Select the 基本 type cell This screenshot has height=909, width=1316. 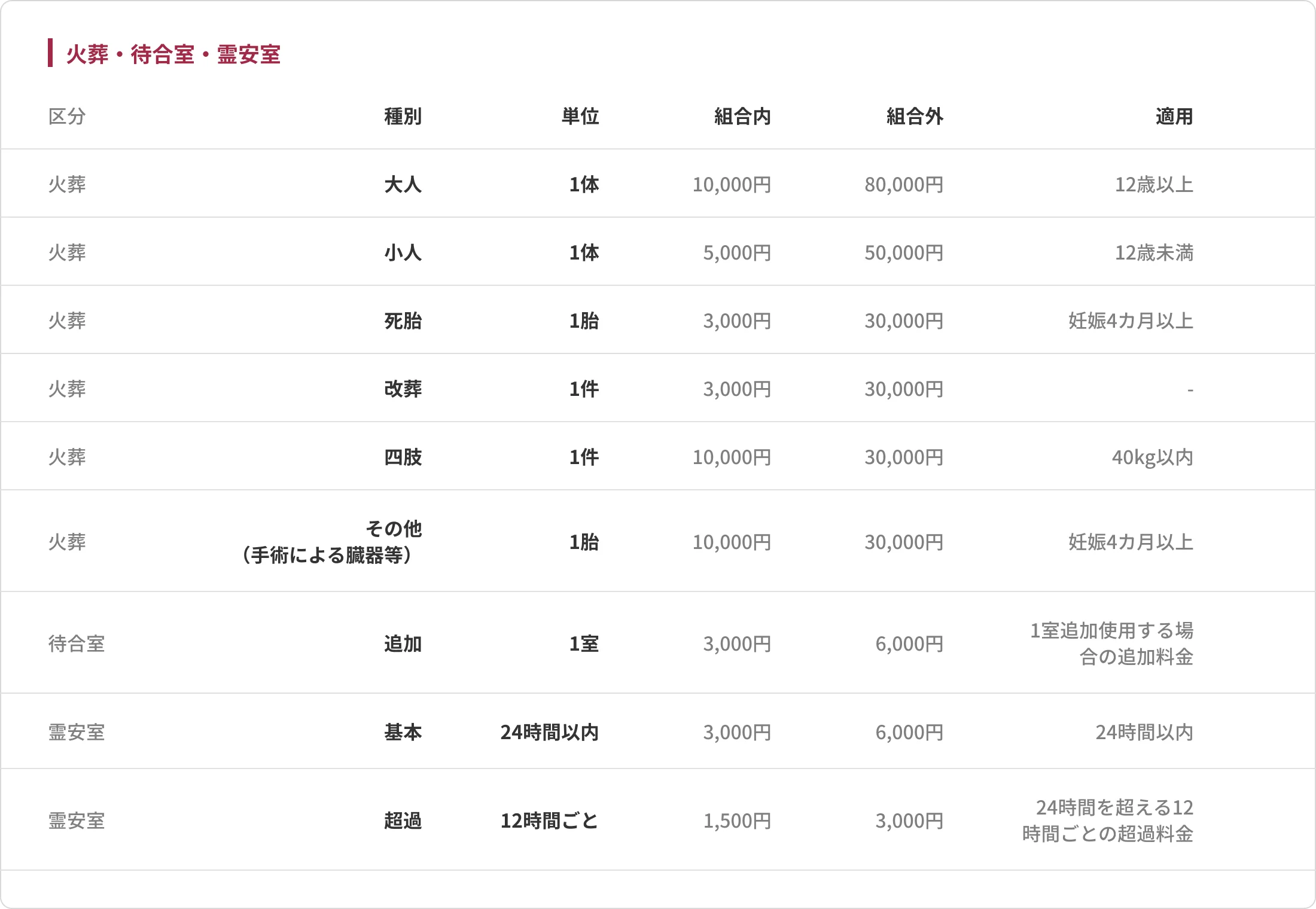point(403,732)
